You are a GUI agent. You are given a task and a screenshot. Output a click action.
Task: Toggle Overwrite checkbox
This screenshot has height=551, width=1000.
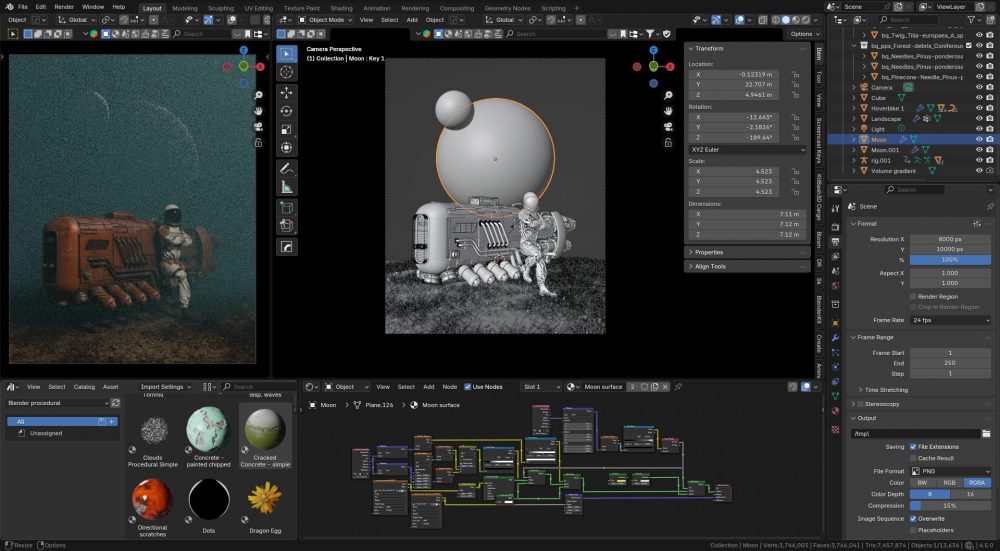pyautogui.click(x=913, y=519)
